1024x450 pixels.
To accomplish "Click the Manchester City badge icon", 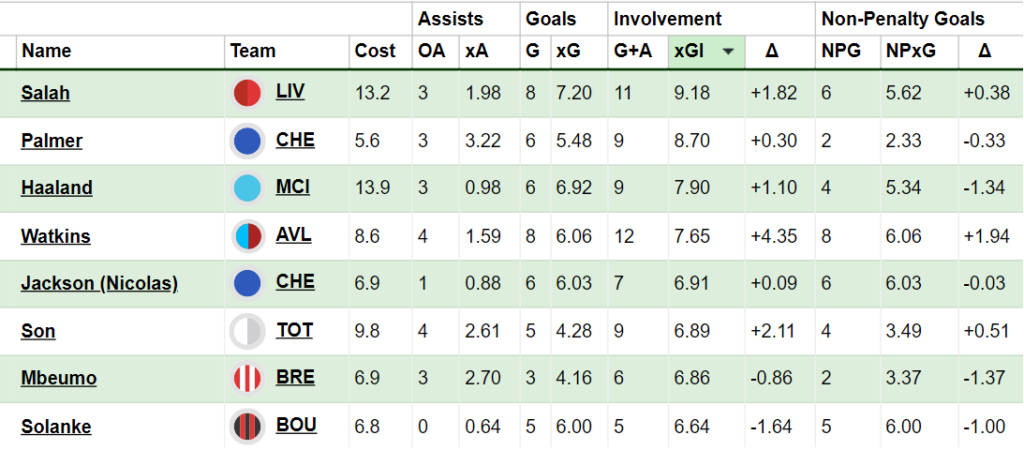I will (246, 188).
